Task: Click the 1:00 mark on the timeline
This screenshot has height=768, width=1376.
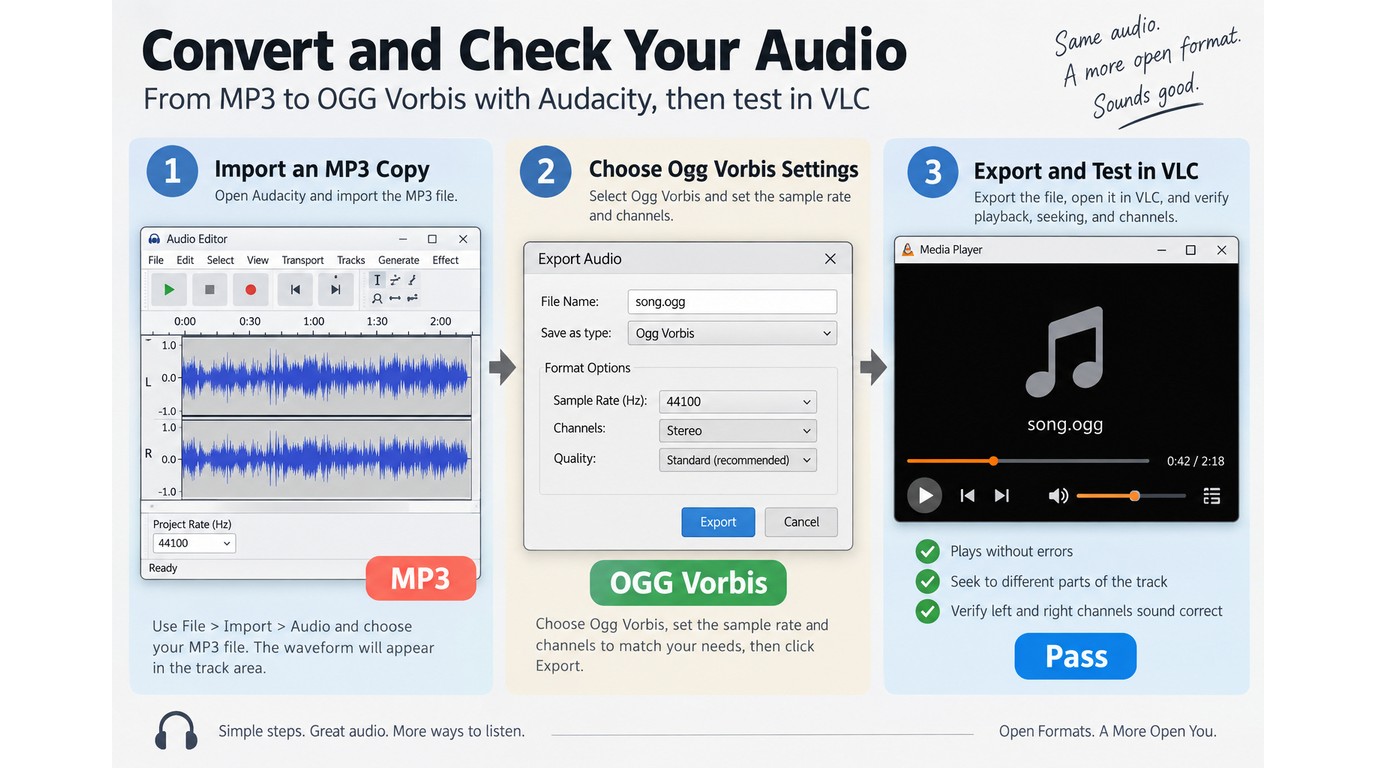Action: 314,322
